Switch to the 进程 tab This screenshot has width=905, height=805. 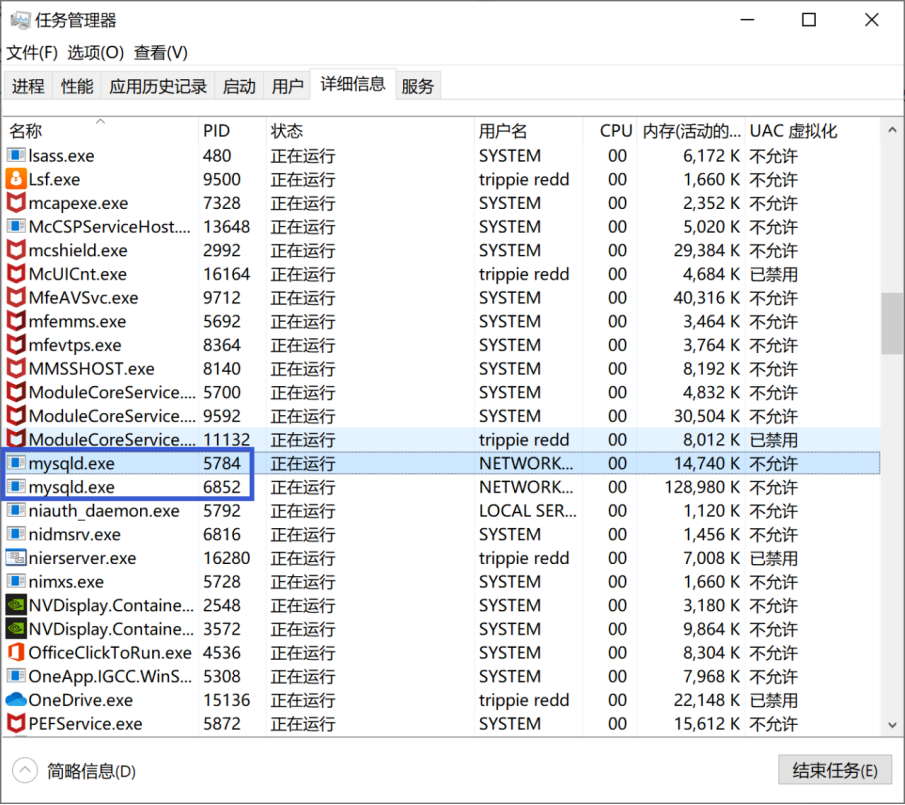[x=28, y=86]
